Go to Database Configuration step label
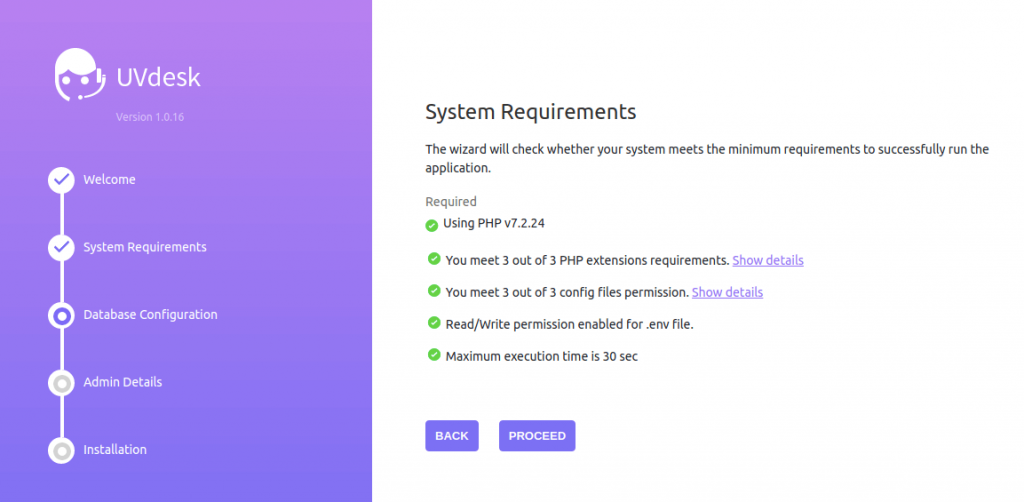The height and width of the screenshot is (502, 1024). click(x=150, y=315)
